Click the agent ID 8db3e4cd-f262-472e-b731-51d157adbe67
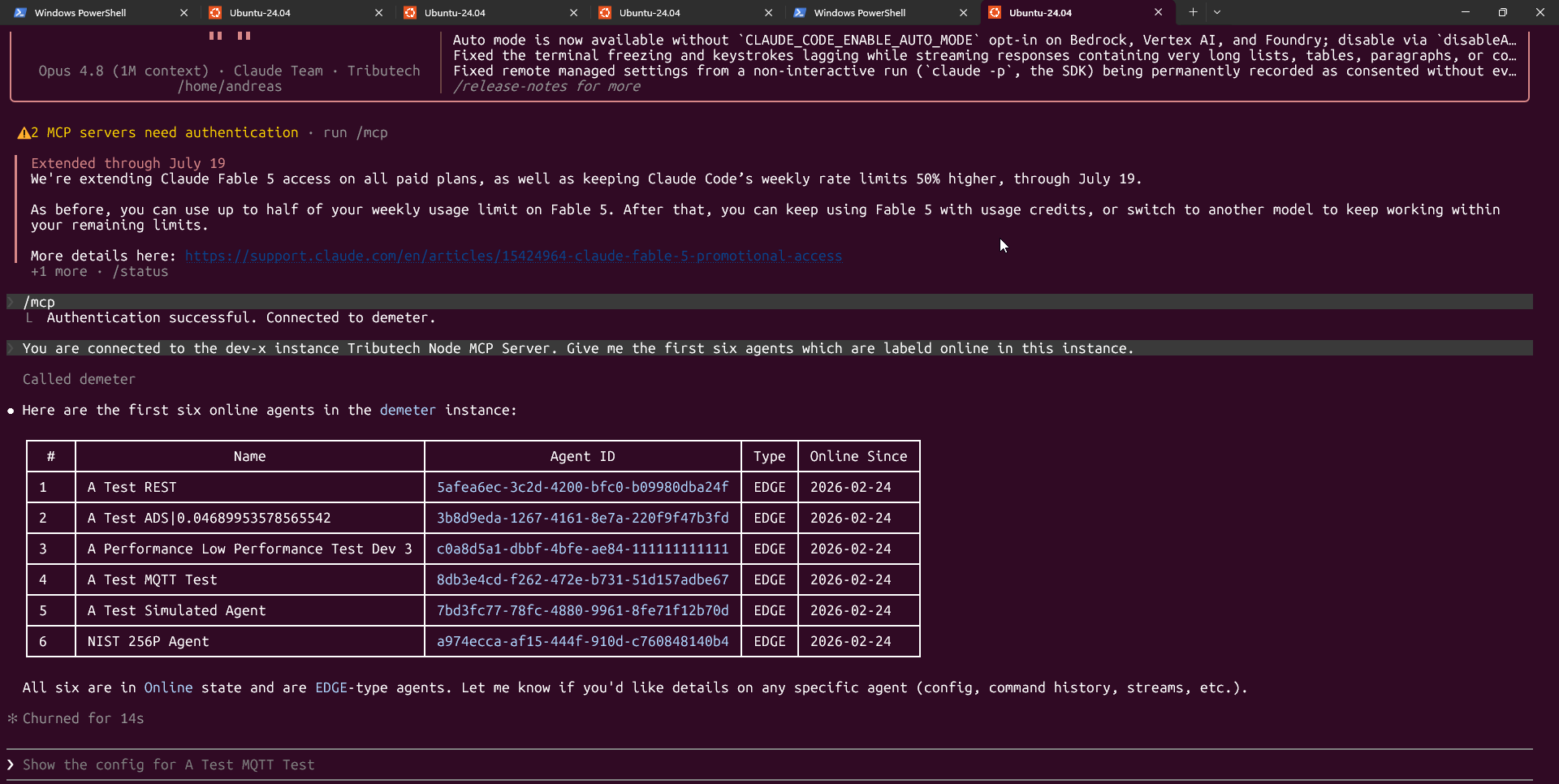Image resolution: width=1559 pixels, height=784 pixels. pos(582,579)
